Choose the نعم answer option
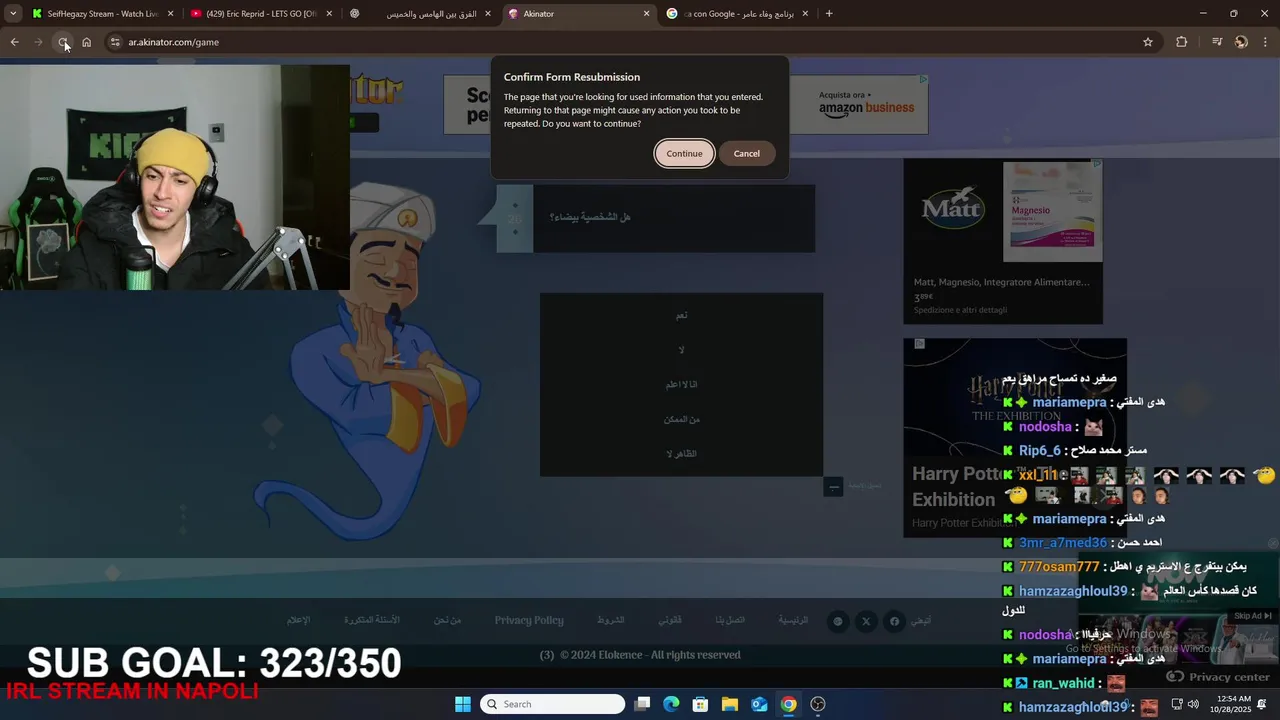 point(681,315)
